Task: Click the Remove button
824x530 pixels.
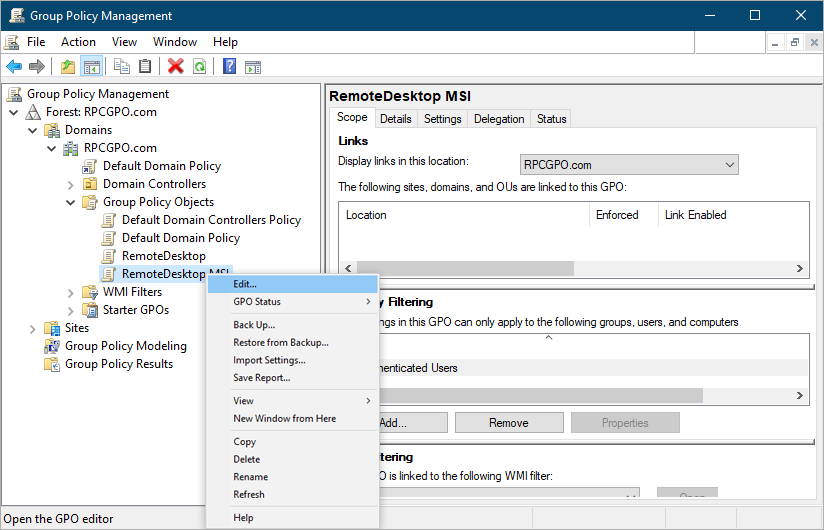Action: tap(508, 423)
